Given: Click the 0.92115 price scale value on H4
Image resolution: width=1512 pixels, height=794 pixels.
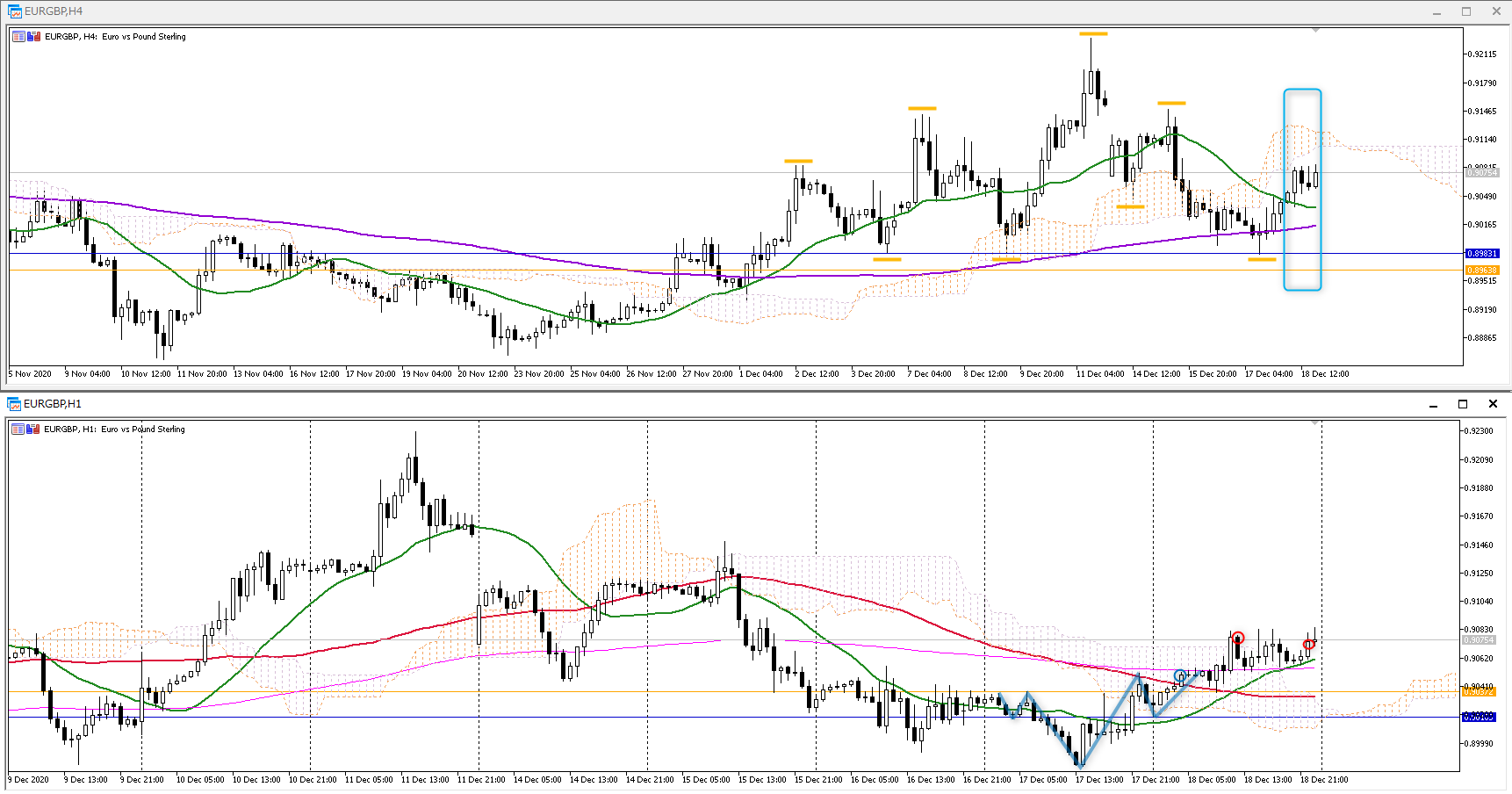Looking at the screenshot, I should click(x=1482, y=54).
